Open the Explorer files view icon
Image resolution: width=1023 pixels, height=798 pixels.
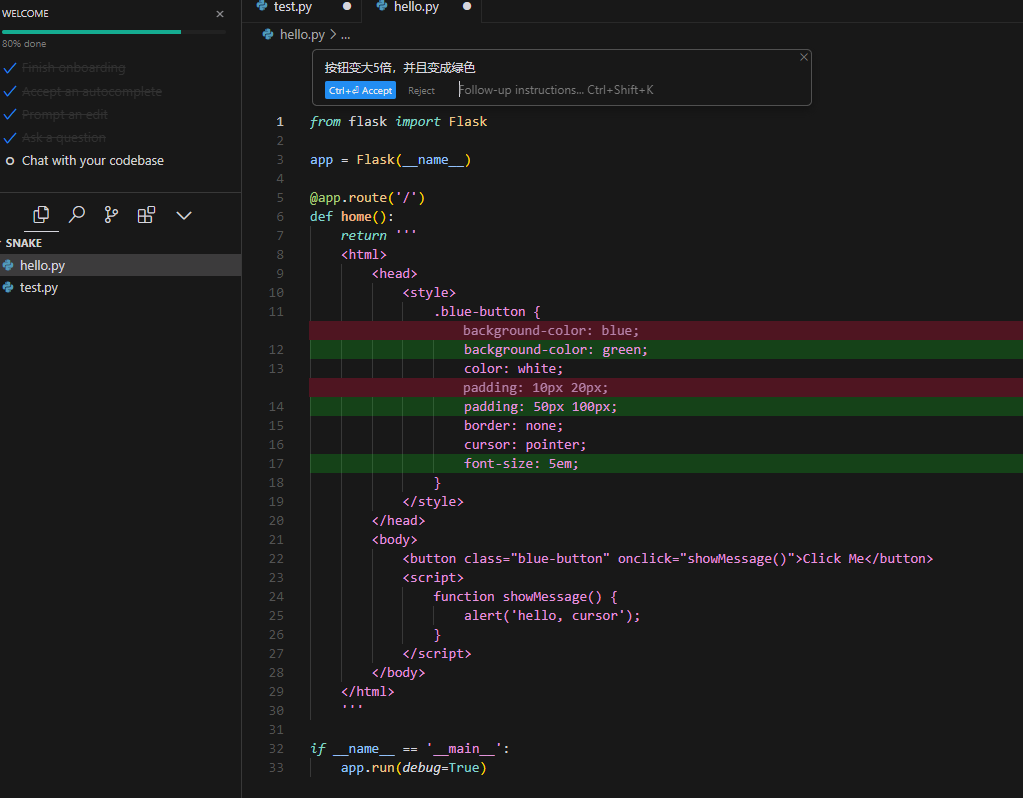(x=41, y=215)
